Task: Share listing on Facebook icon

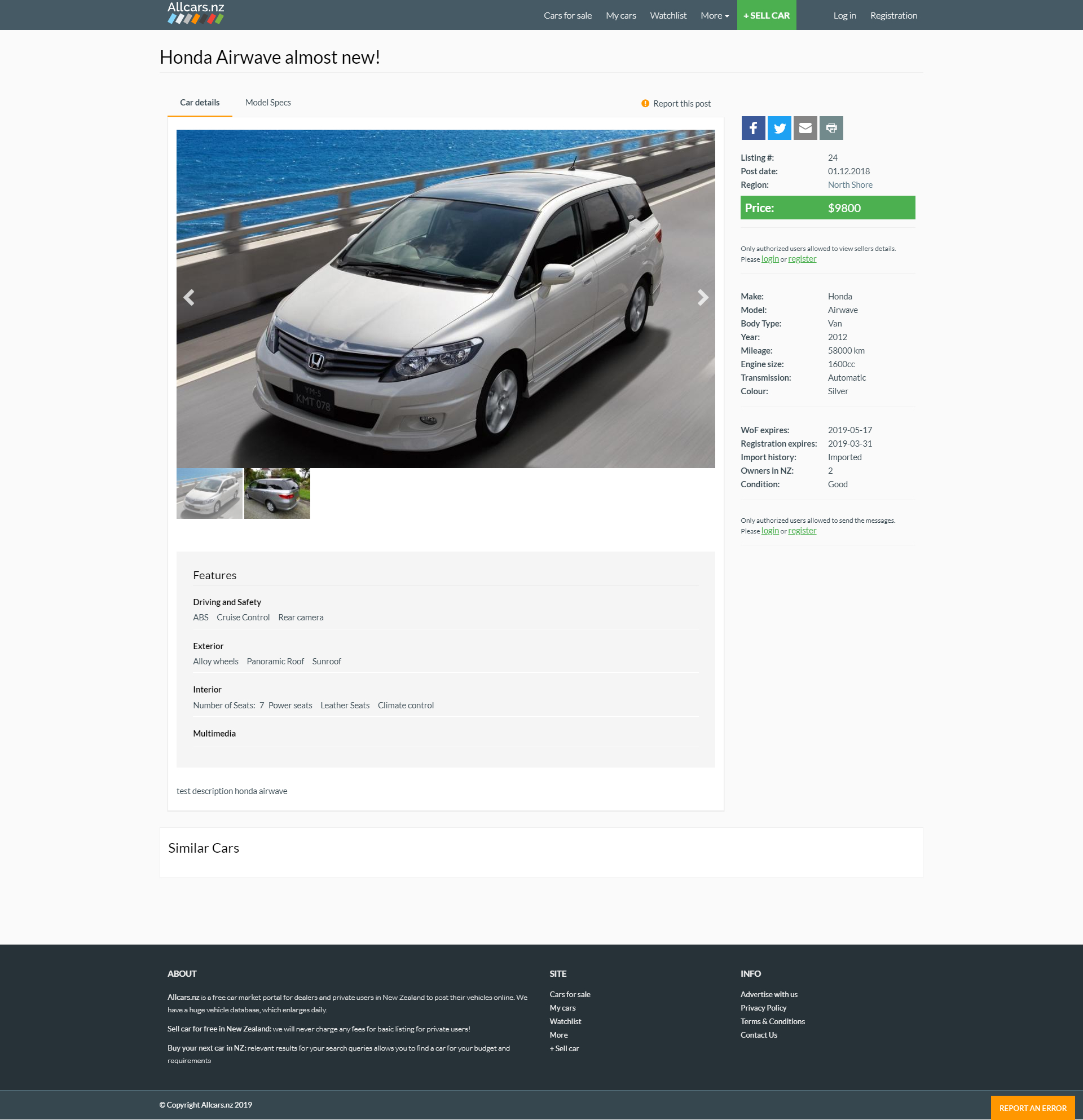Action: (753, 128)
